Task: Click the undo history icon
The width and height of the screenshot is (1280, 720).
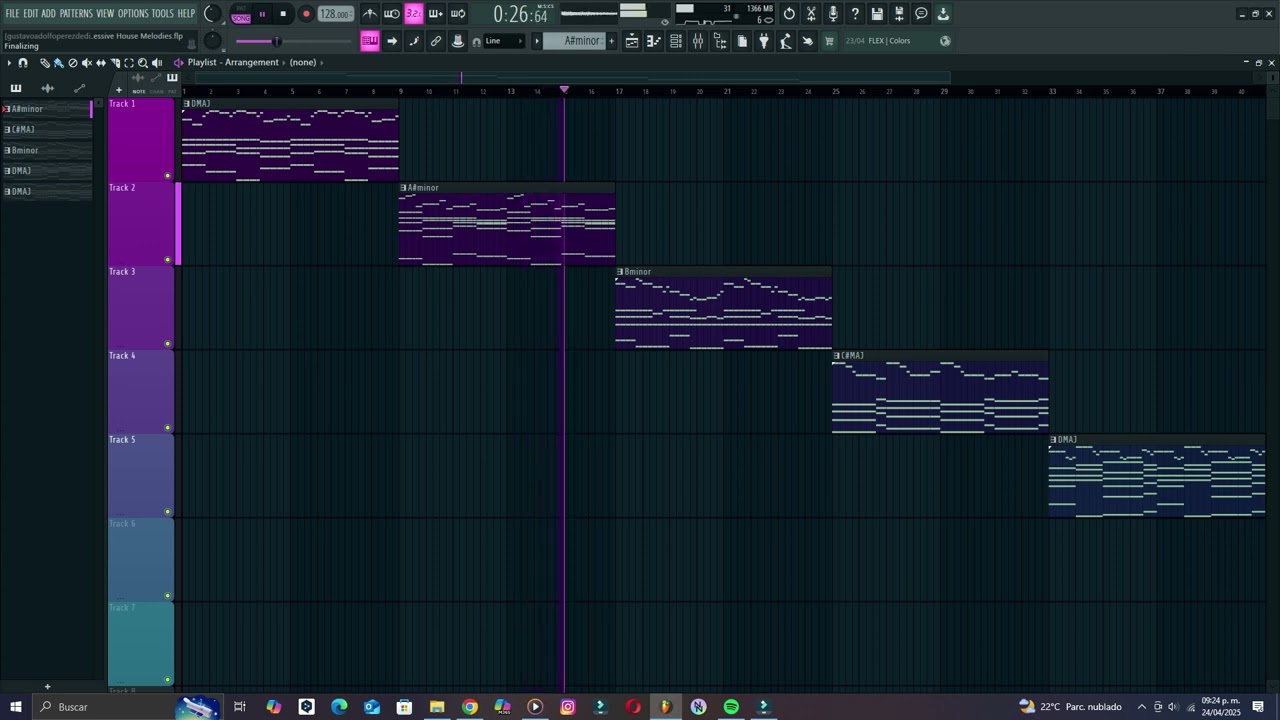Action: 789,14
